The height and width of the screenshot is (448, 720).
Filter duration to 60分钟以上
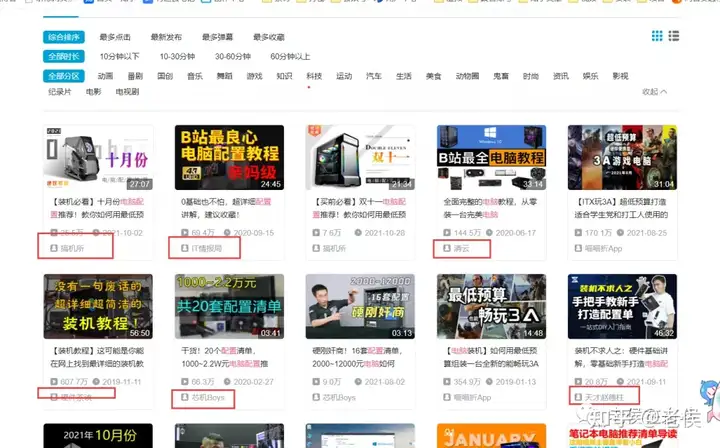(x=290, y=56)
